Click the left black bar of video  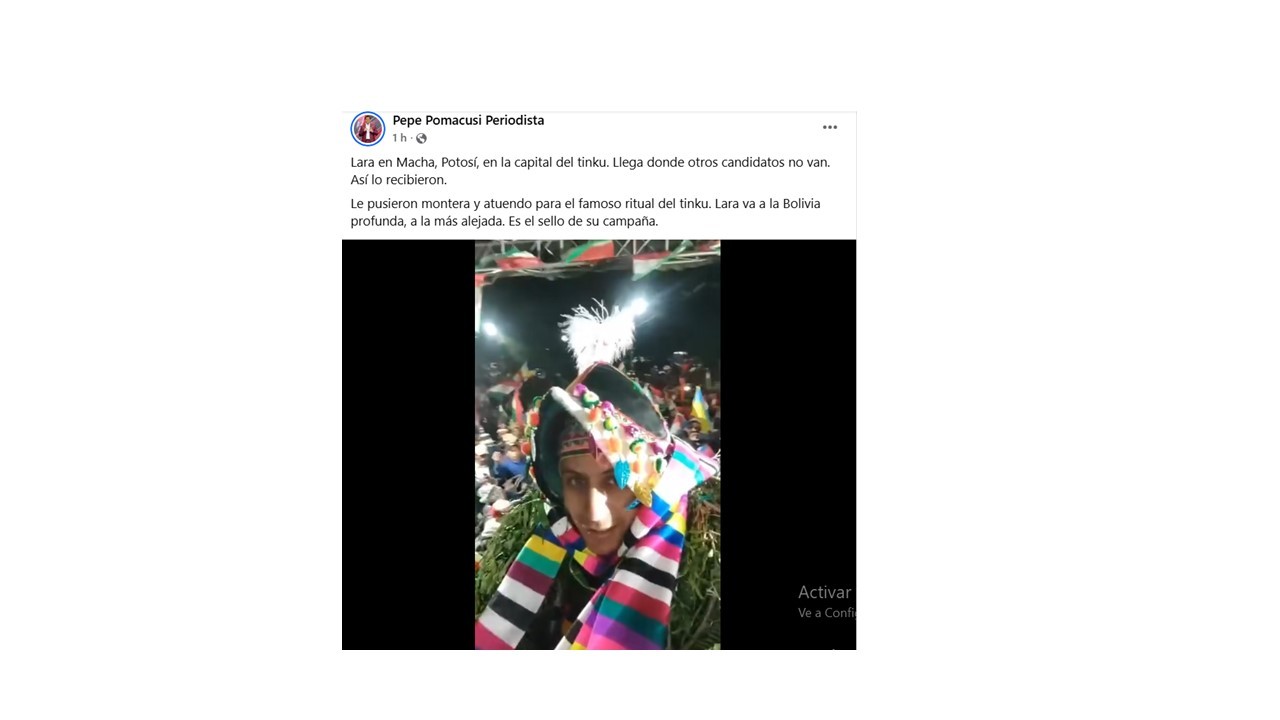(408, 445)
